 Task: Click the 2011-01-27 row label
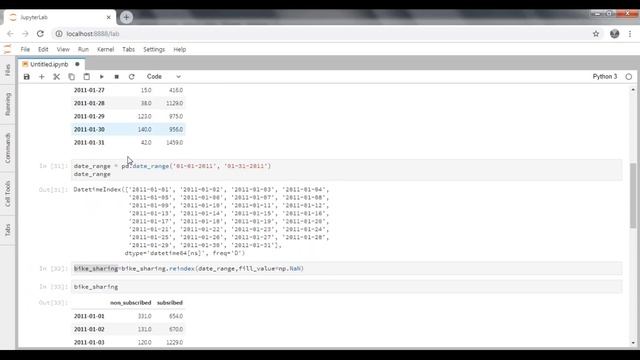89,90
